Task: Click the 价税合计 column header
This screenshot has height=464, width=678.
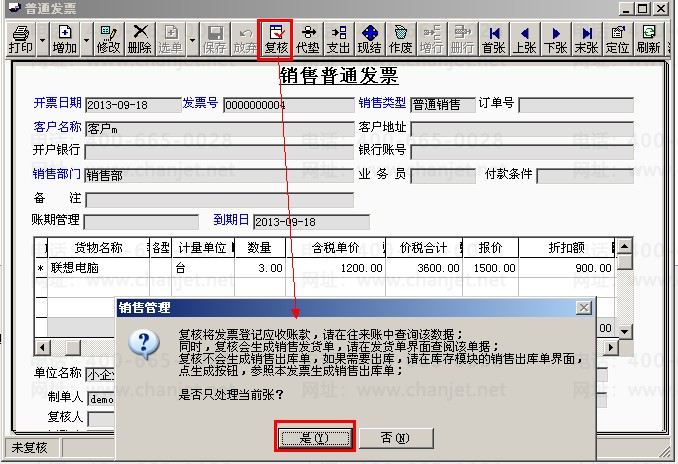Action: [424, 248]
